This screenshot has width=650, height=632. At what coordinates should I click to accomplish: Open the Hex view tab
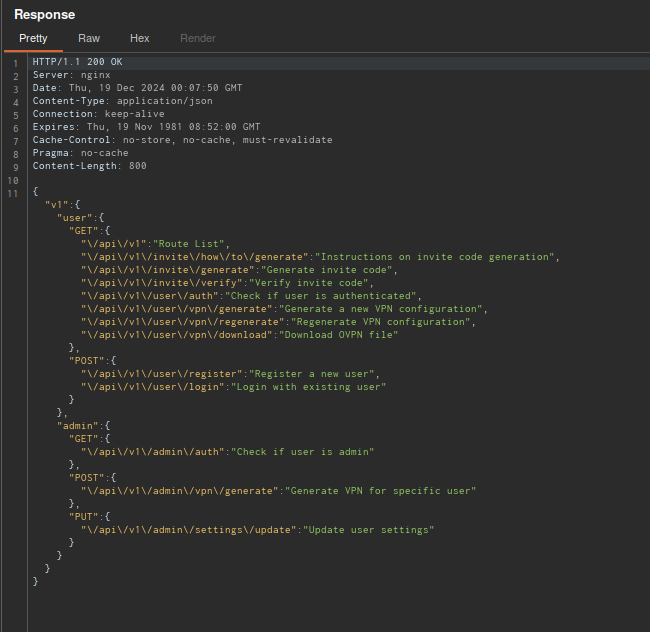[x=140, y=38]
